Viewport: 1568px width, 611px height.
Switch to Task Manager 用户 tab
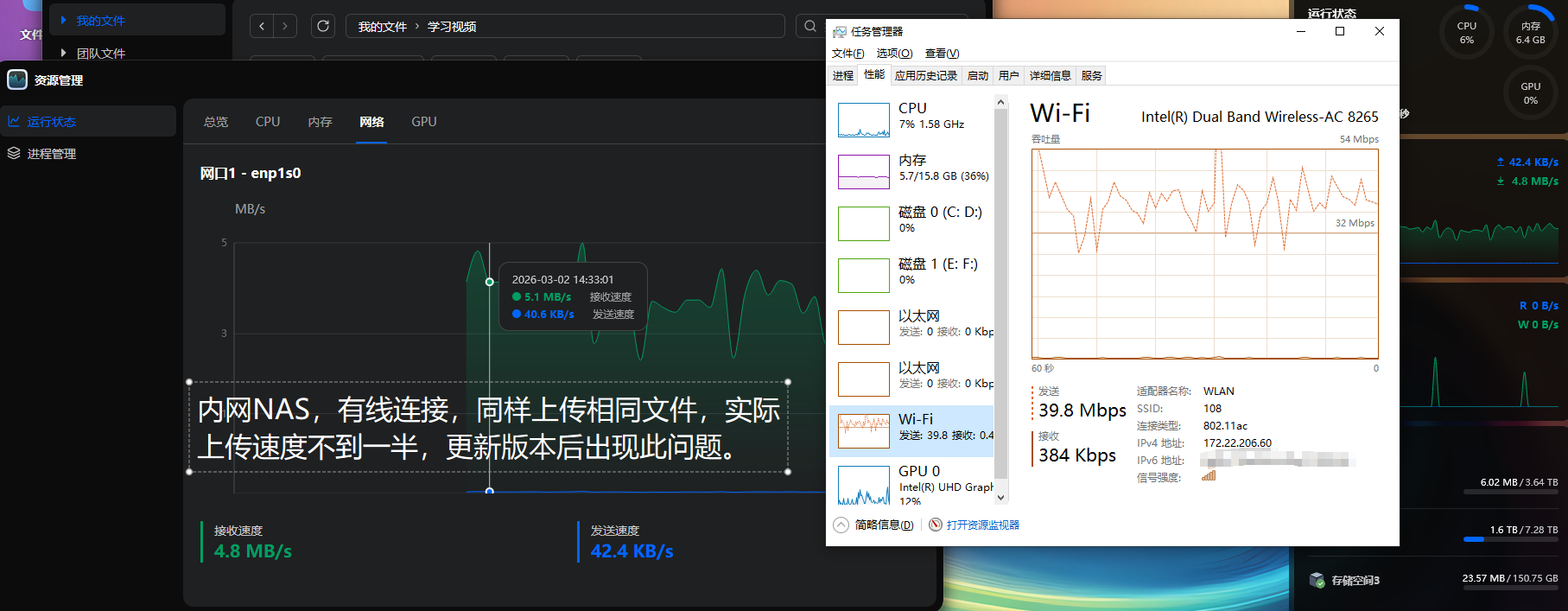coord(1009,76)
